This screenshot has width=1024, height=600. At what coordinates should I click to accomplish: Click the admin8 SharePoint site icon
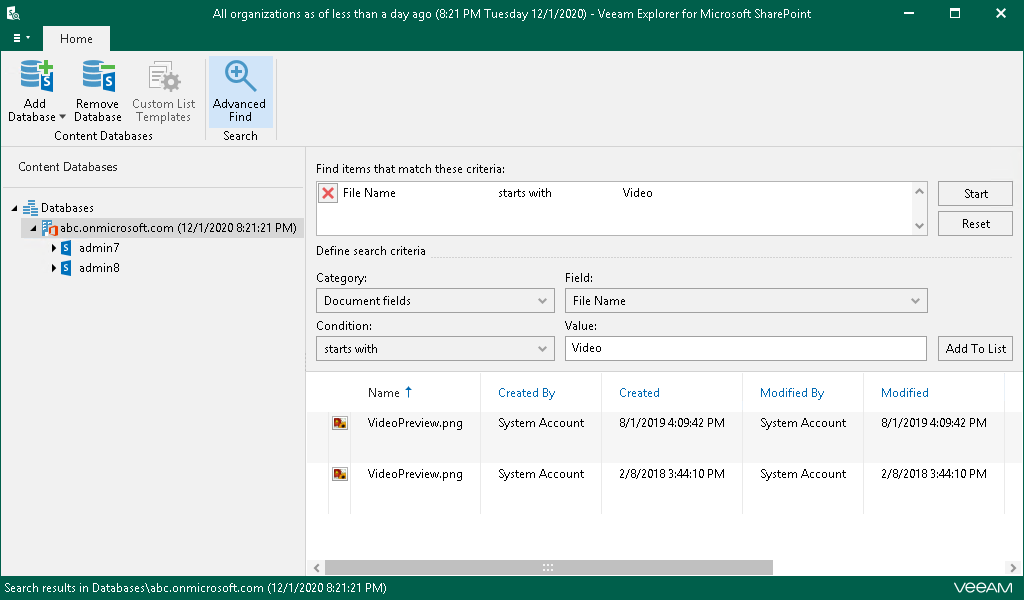(67, 268)
